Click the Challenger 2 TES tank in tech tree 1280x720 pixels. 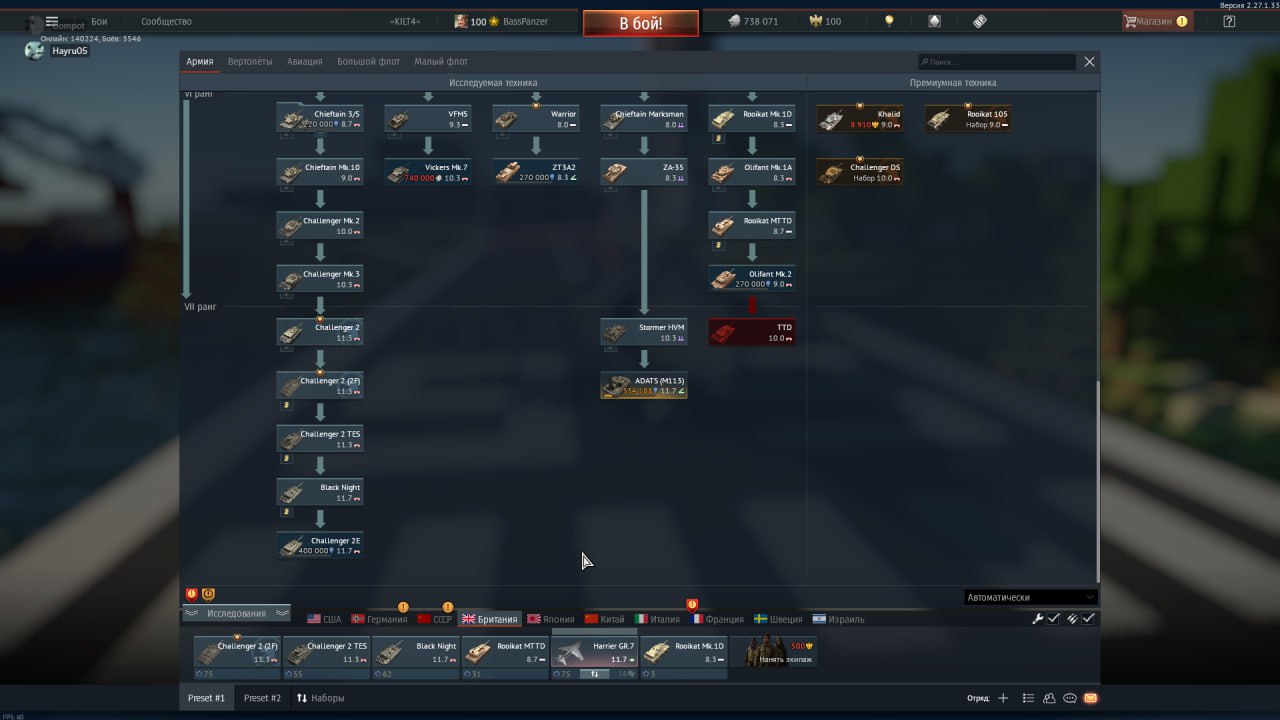tap(320, 438)
